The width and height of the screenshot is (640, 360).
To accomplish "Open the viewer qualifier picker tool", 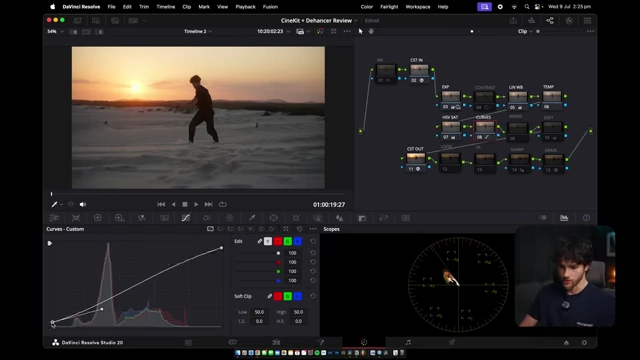I will coord(54,204).
